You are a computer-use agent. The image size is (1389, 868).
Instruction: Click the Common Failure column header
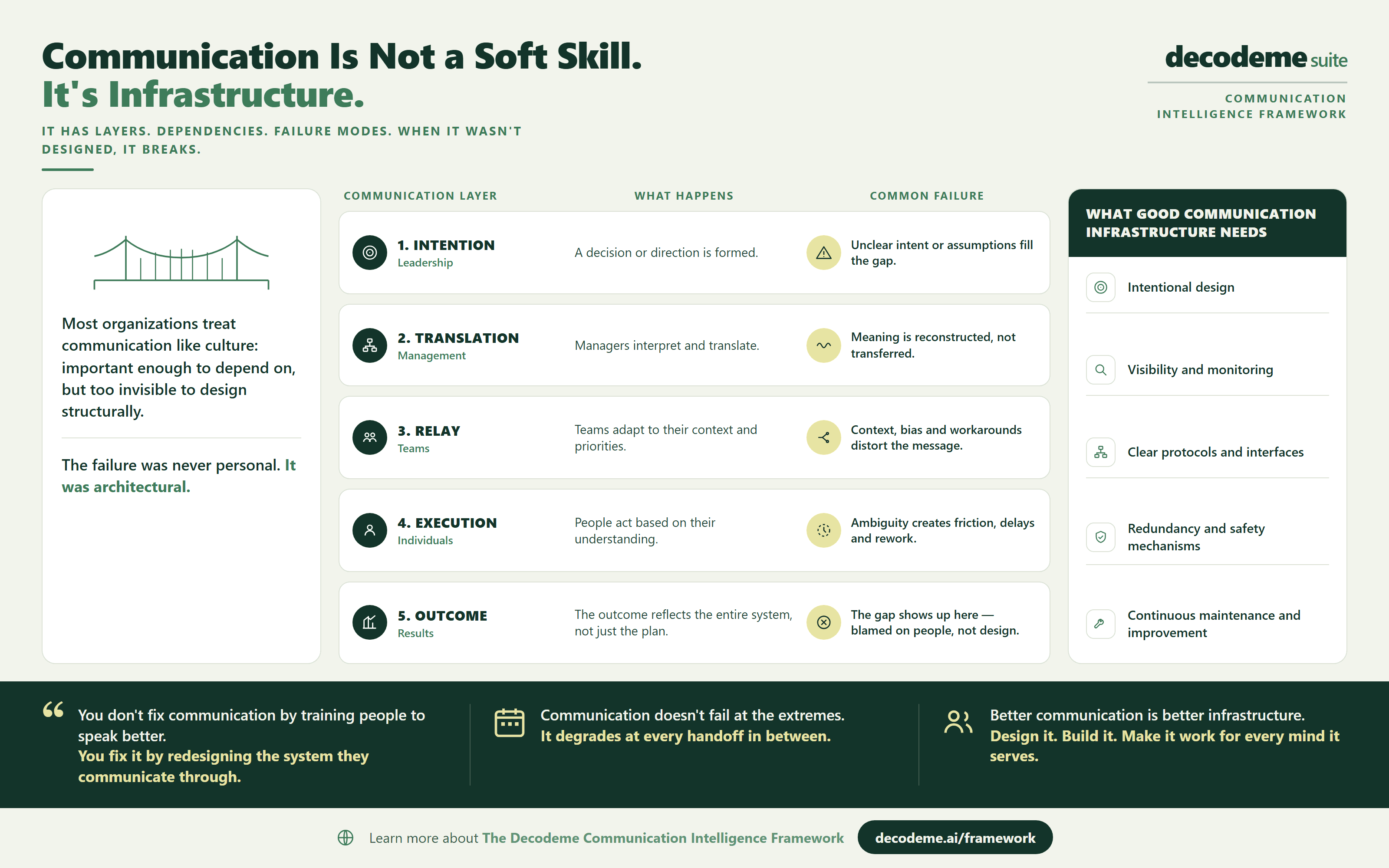coord(926,196)
